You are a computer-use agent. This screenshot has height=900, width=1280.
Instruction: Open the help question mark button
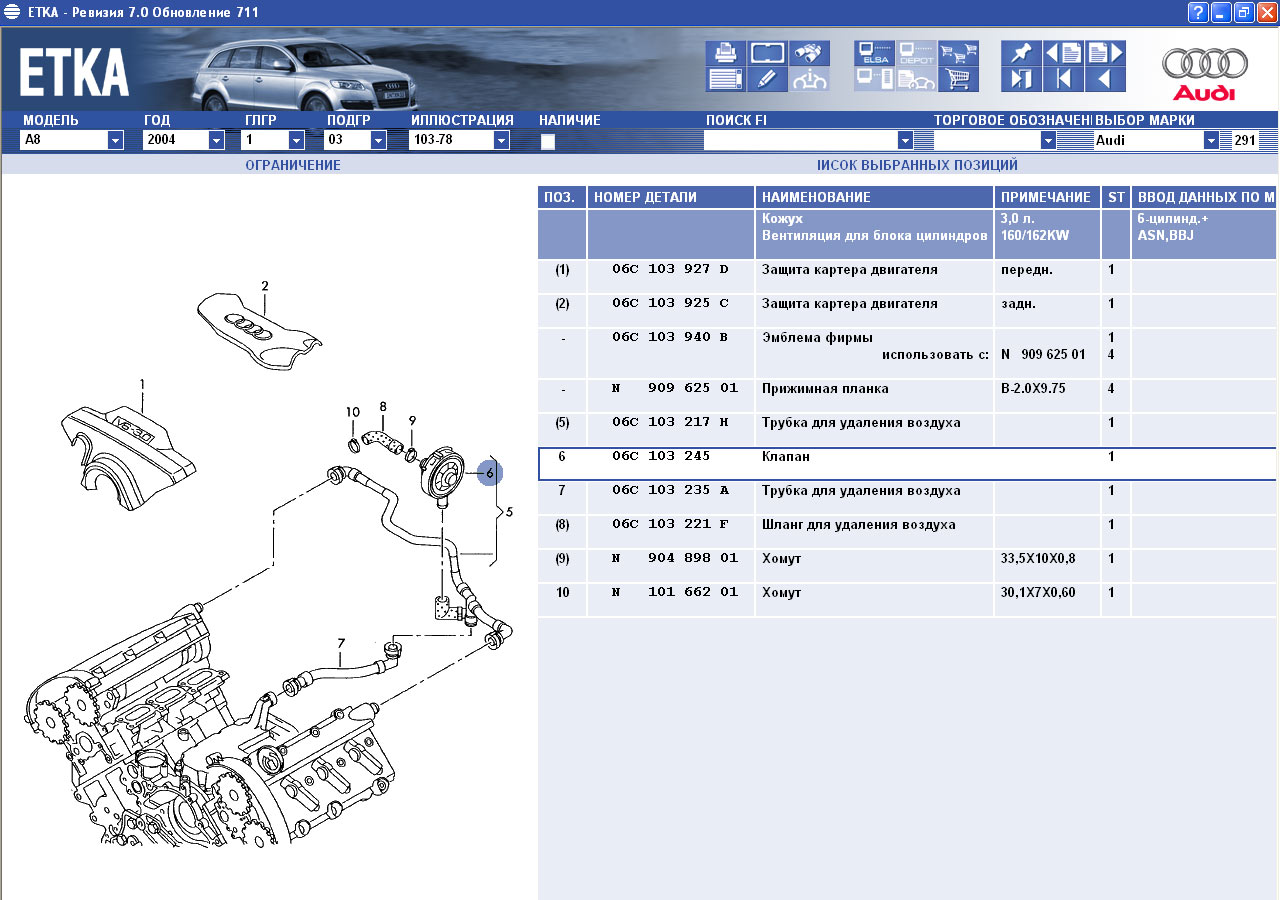click(1198, 12)
